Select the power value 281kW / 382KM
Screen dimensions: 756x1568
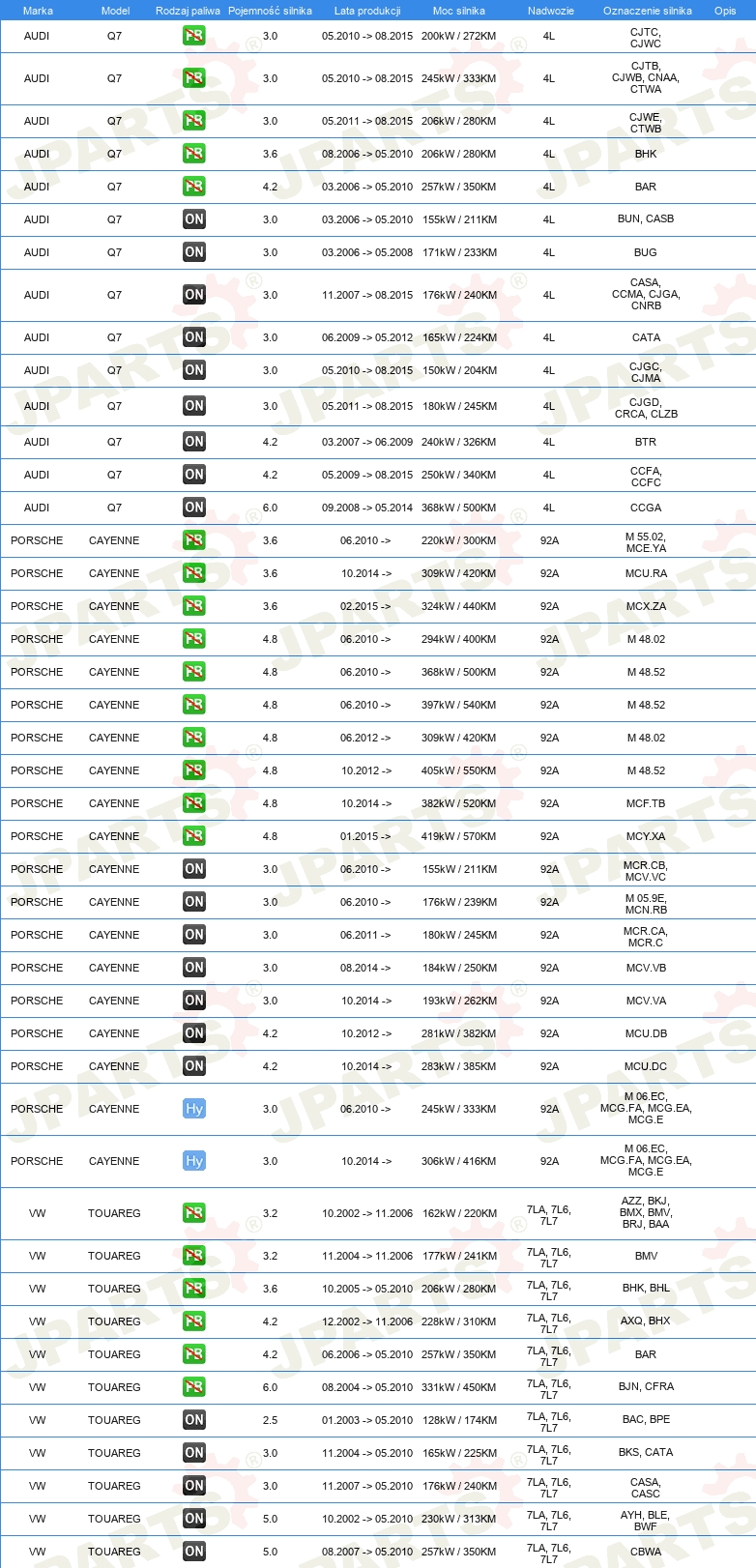459,1033
